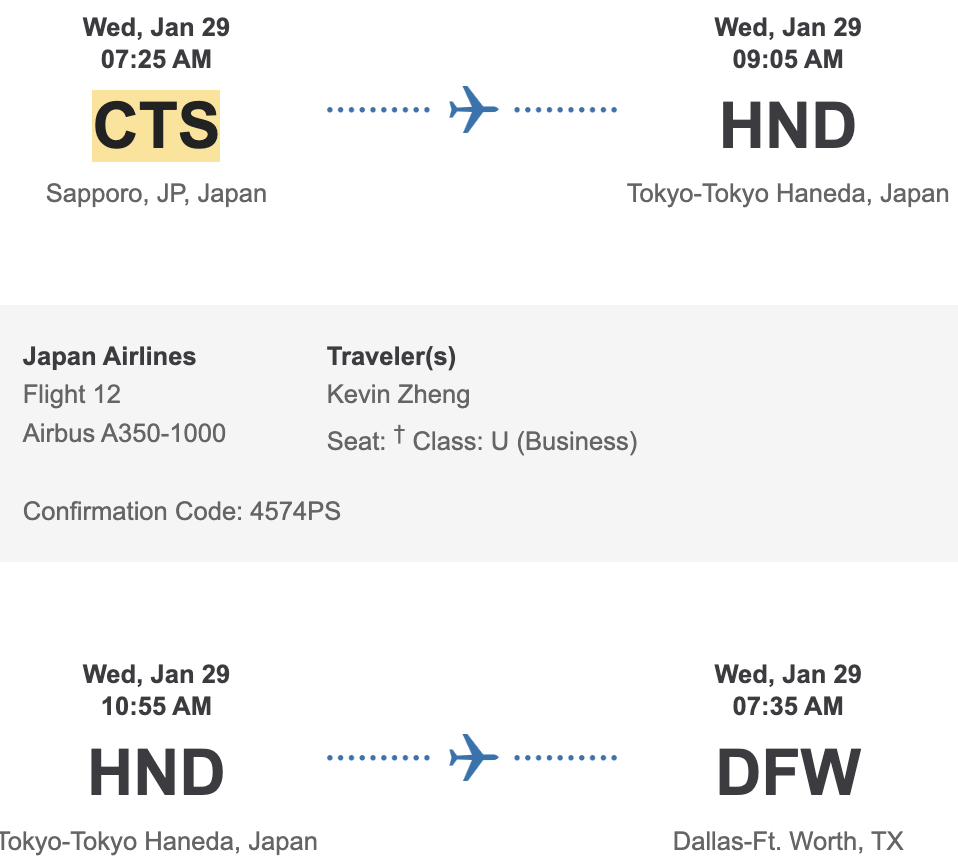Click the Traveler(s) heading
This screenshot has height=866, width=958.
coord(391,356)
